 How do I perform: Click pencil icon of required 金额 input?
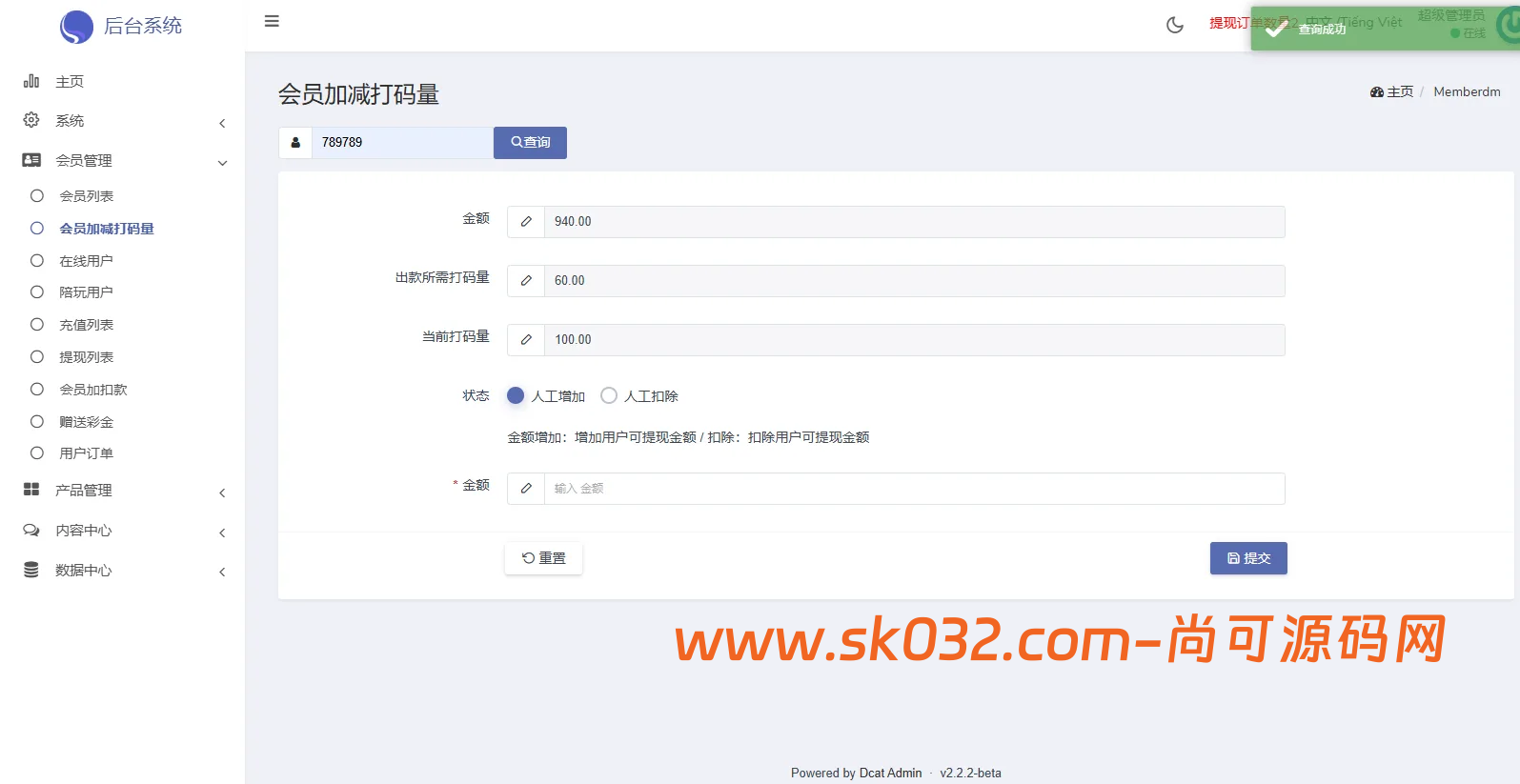pyautogui.click(x=526, y=489)
